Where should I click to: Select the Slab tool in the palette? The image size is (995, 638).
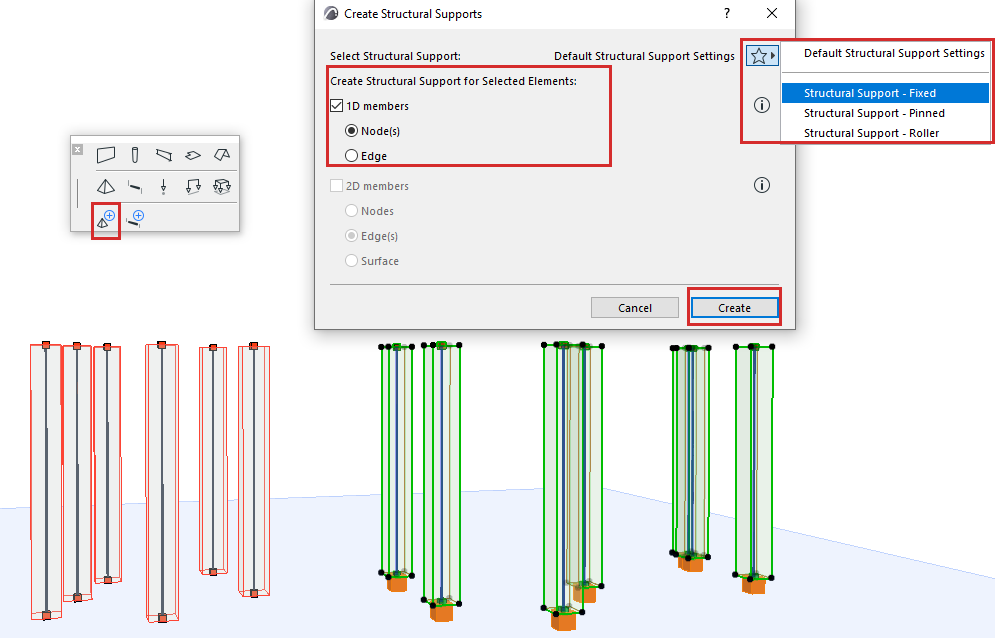193,154
